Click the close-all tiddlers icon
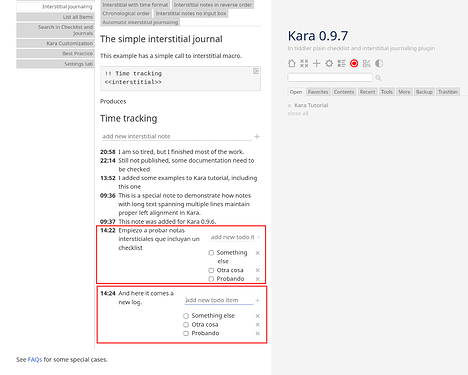Screen dimensions: 468x375 click(x=304, y=63)
